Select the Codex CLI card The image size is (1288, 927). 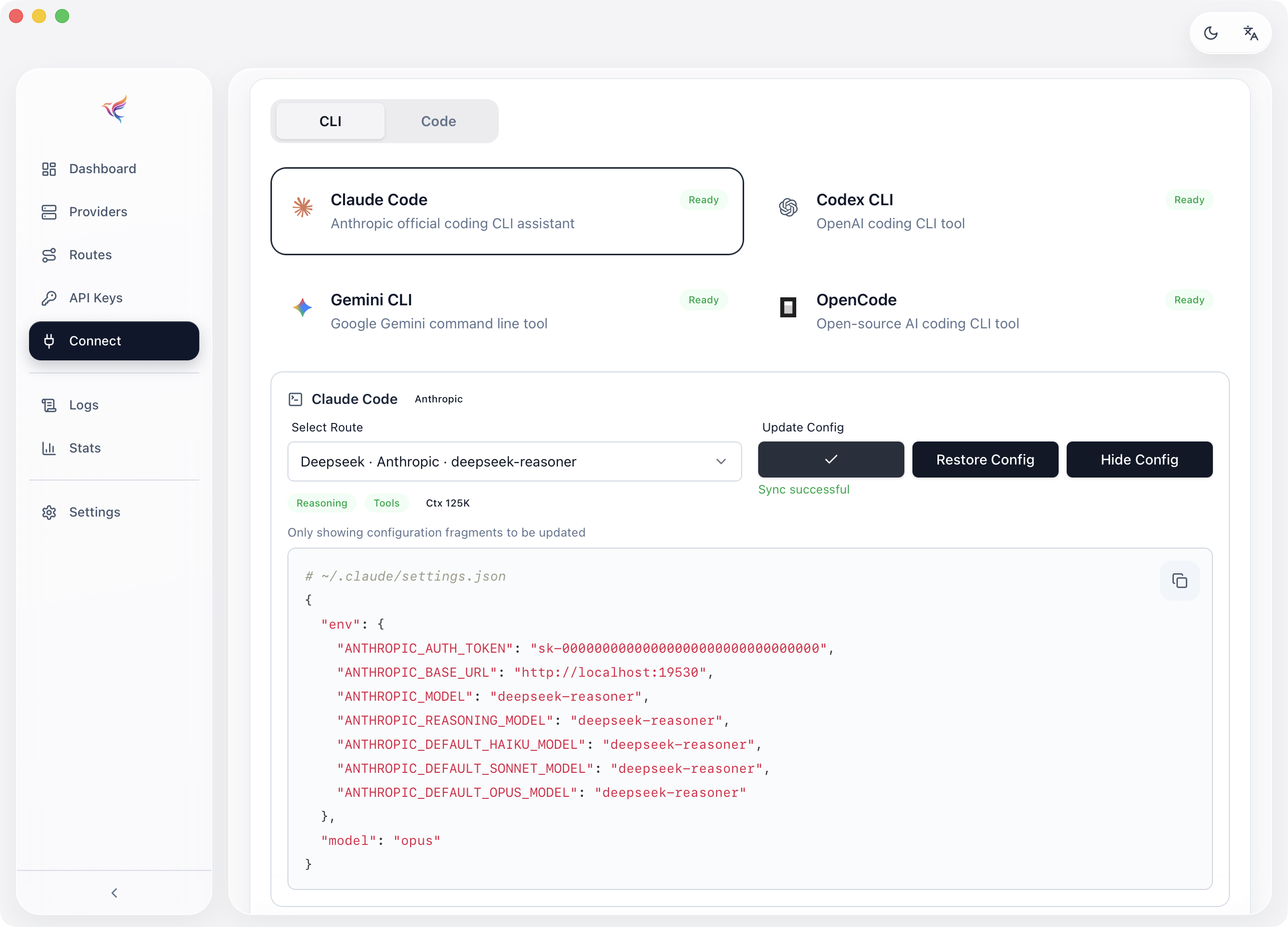click(993, 211)
